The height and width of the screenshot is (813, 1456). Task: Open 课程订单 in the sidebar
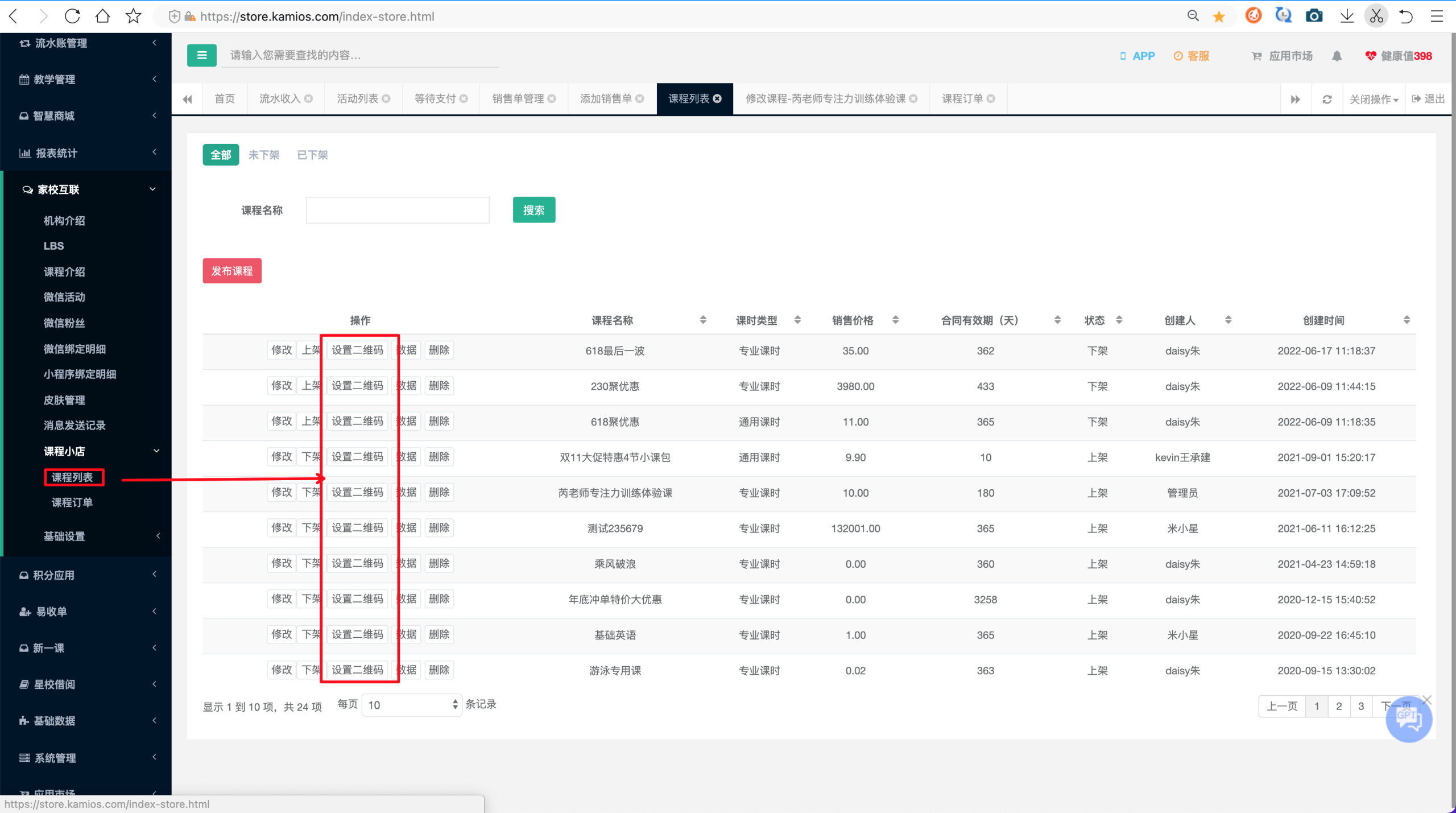[x=72, y=502]
